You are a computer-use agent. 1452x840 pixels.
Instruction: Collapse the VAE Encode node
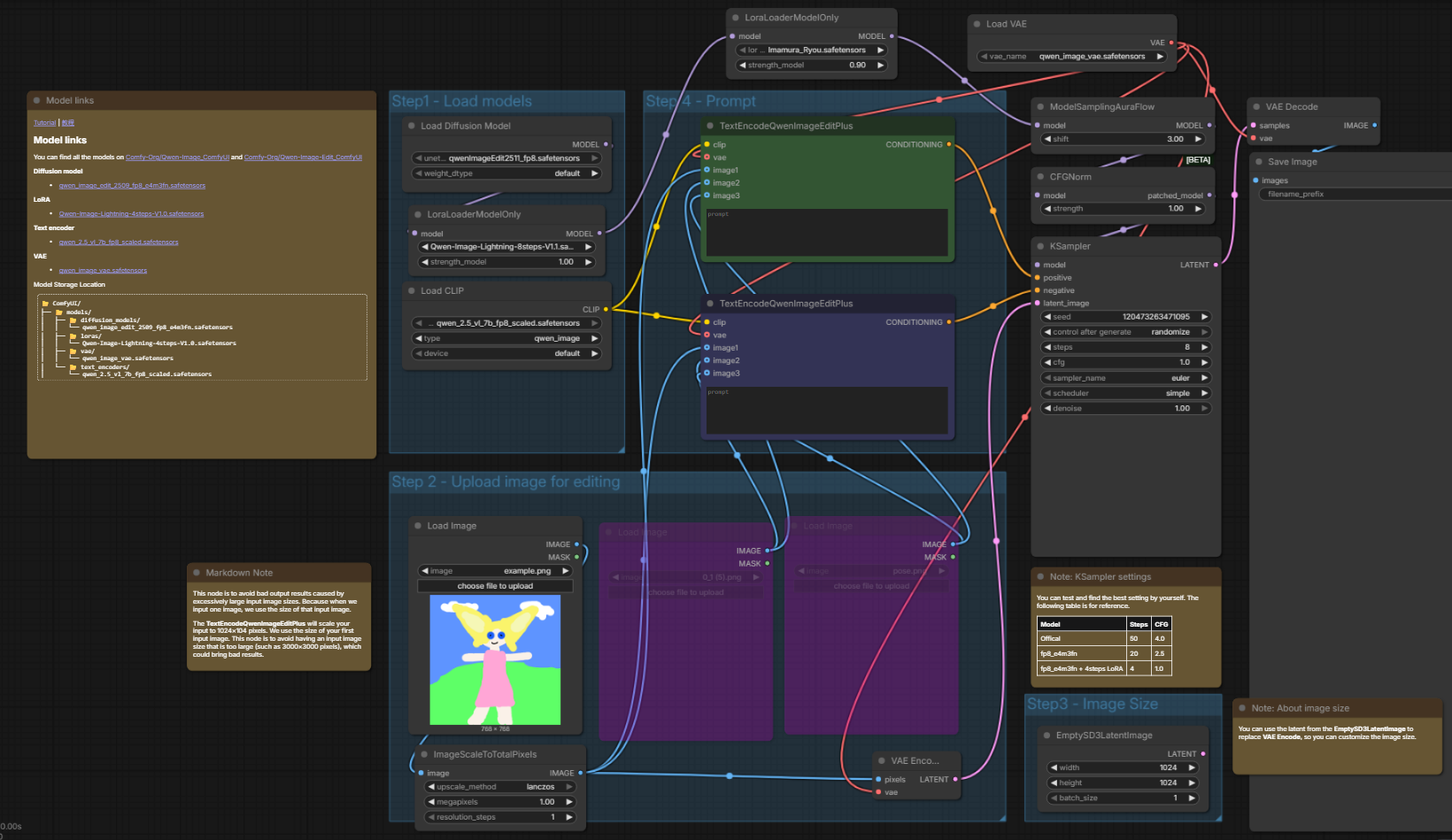pos(882,761)
